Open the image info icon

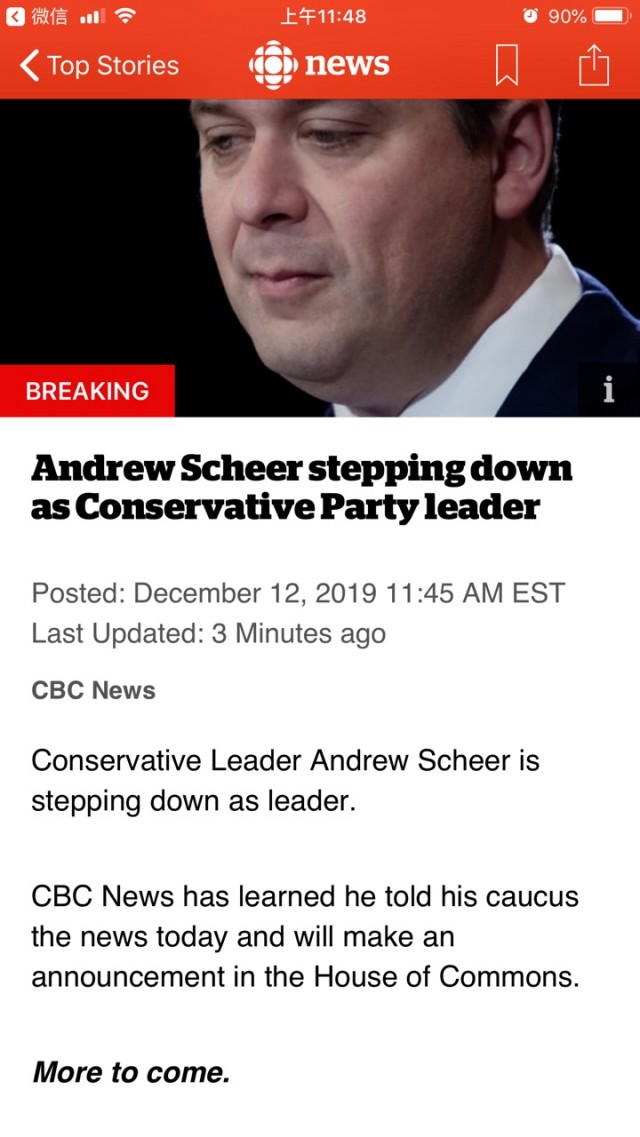[x=609, y=389]
